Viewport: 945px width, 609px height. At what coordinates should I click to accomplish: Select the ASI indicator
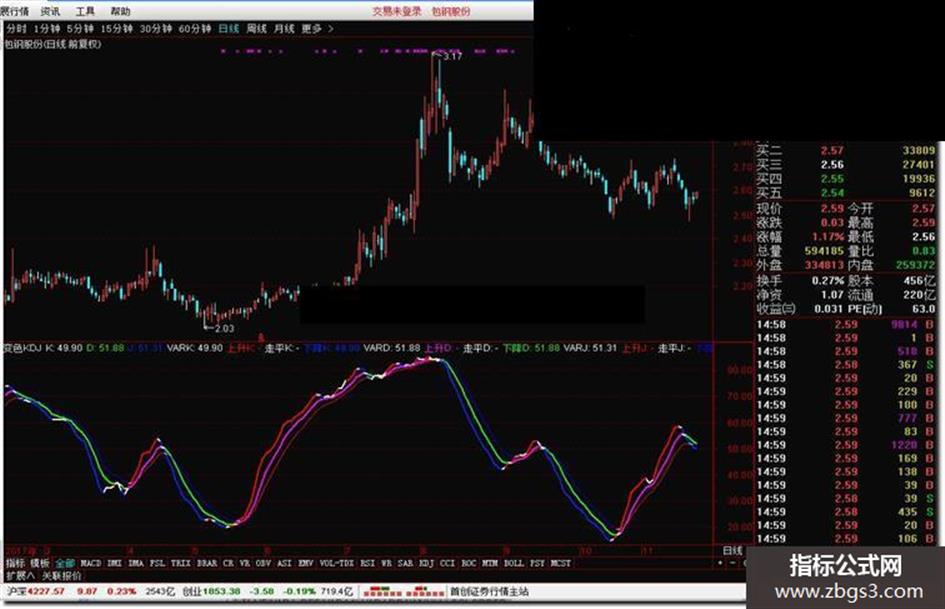coord(284,563)
